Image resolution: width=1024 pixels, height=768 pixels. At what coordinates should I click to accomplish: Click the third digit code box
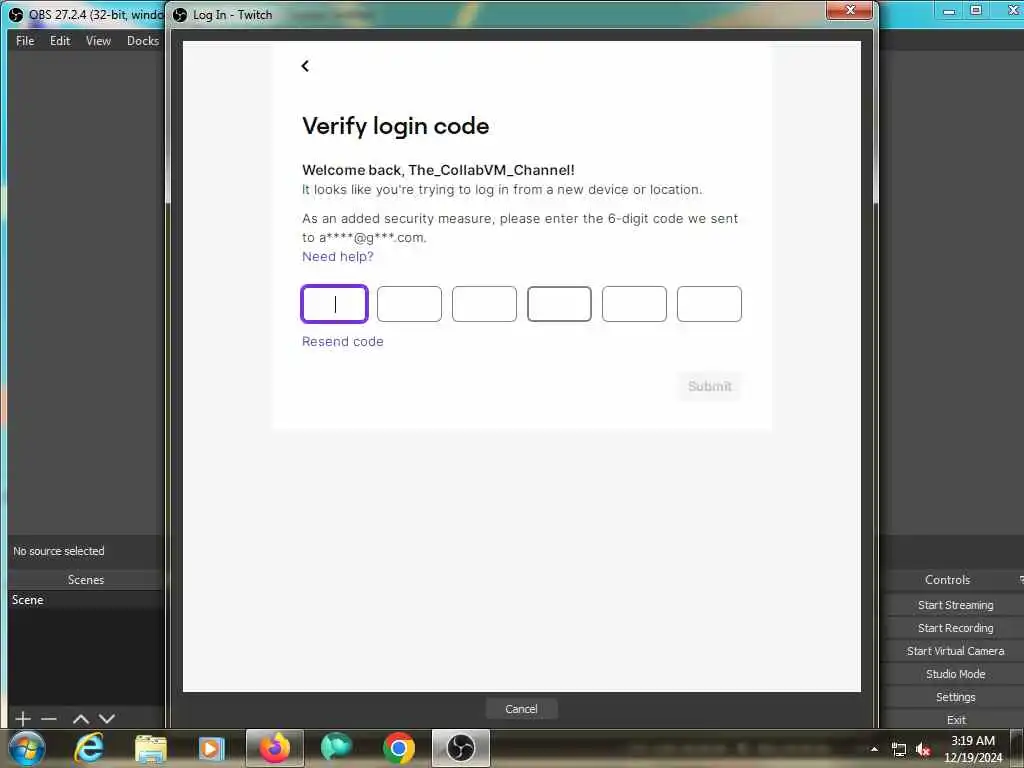[x=485, y=304]
